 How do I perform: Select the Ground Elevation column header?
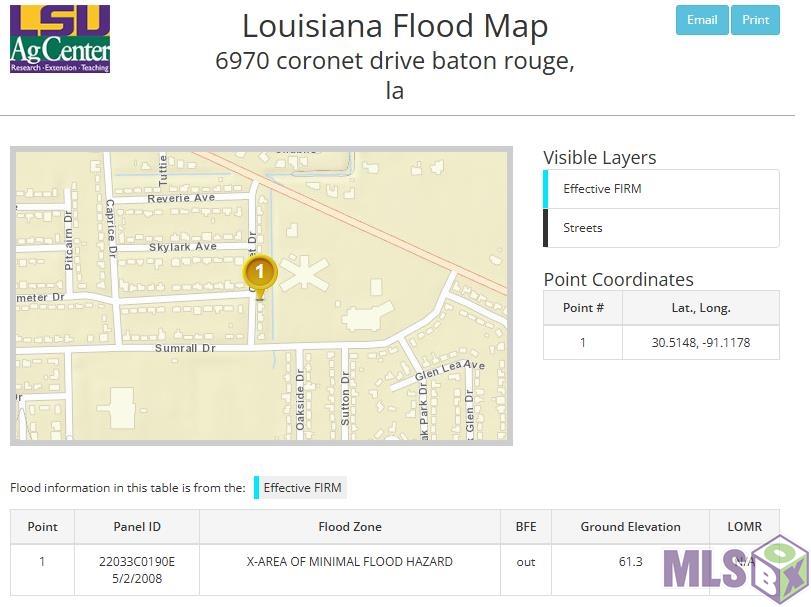(x=630, y=527)
